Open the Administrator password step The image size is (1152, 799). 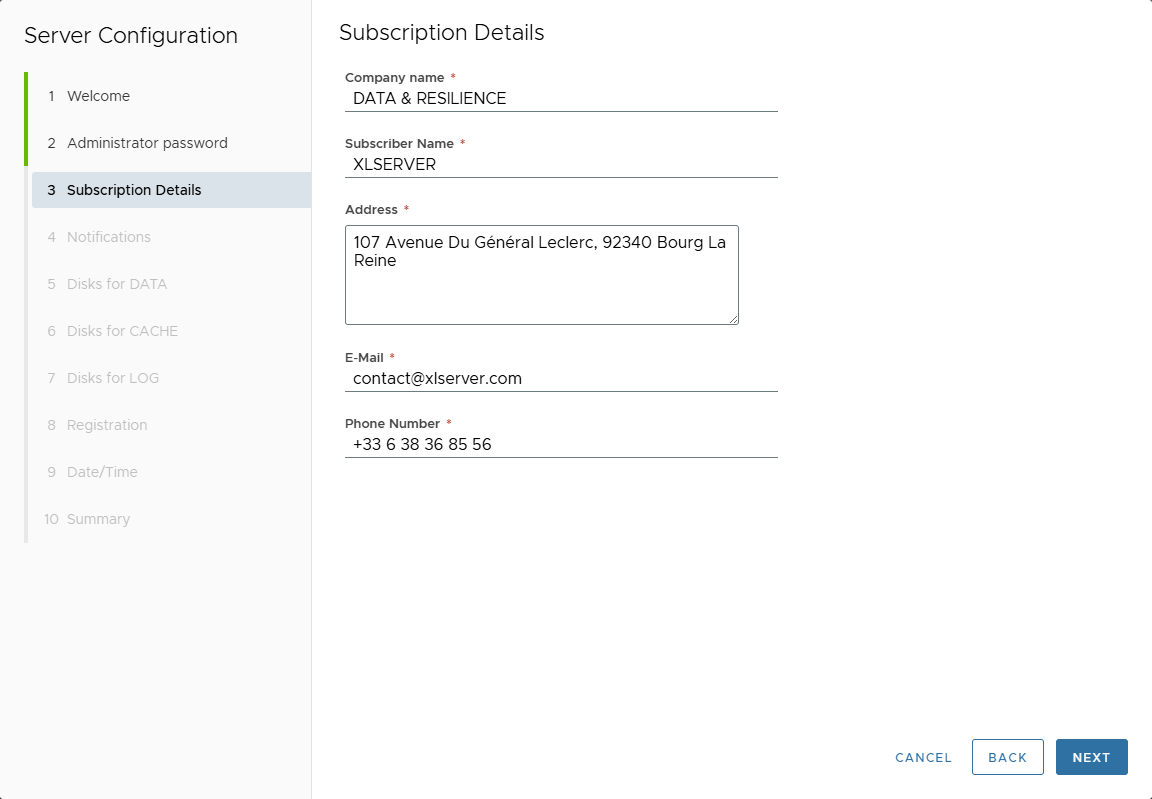(146, 143)
